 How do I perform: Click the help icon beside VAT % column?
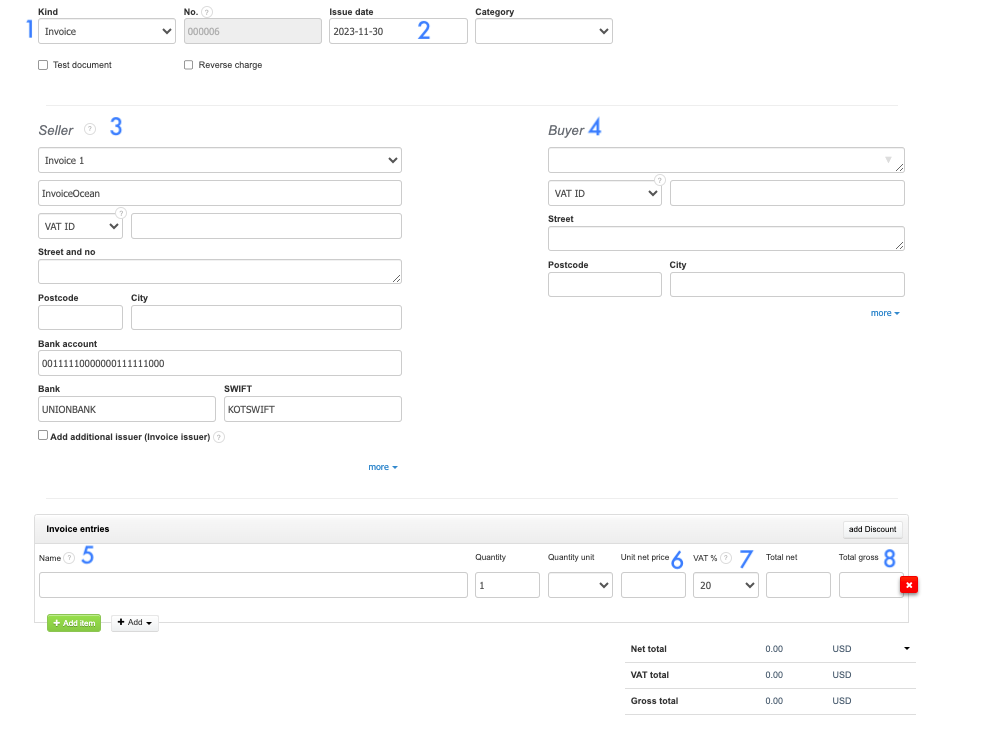point(726,558)
